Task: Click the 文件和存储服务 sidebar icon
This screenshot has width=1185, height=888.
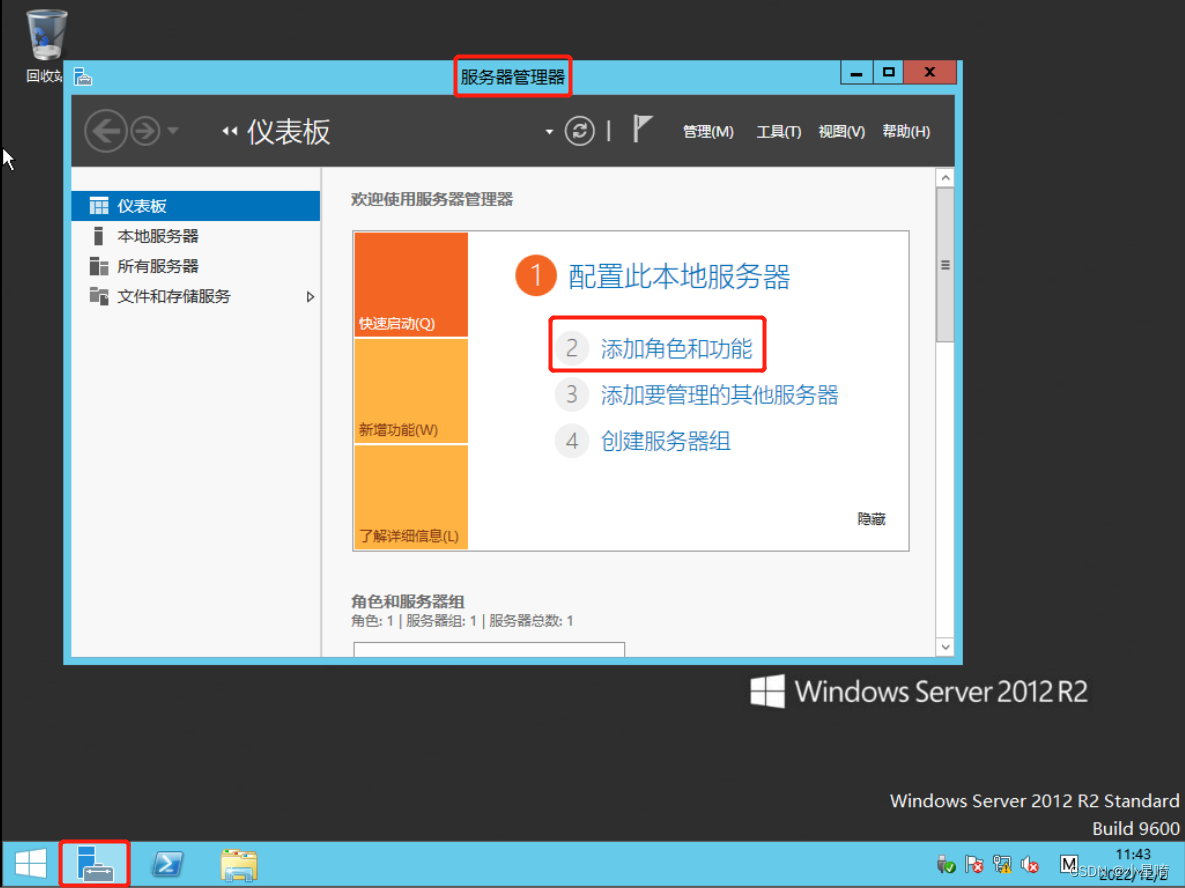Action: pos(99,295)
